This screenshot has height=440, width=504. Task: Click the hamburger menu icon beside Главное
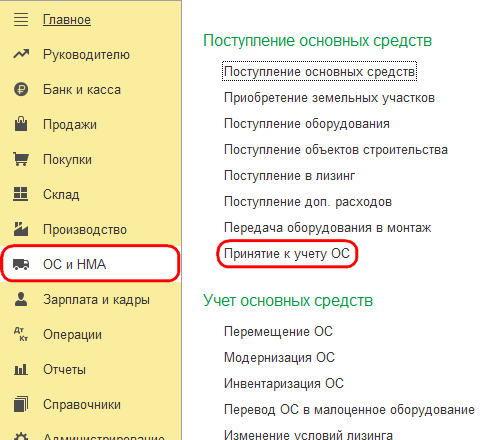pyautogui.click(x=21, y=19)
